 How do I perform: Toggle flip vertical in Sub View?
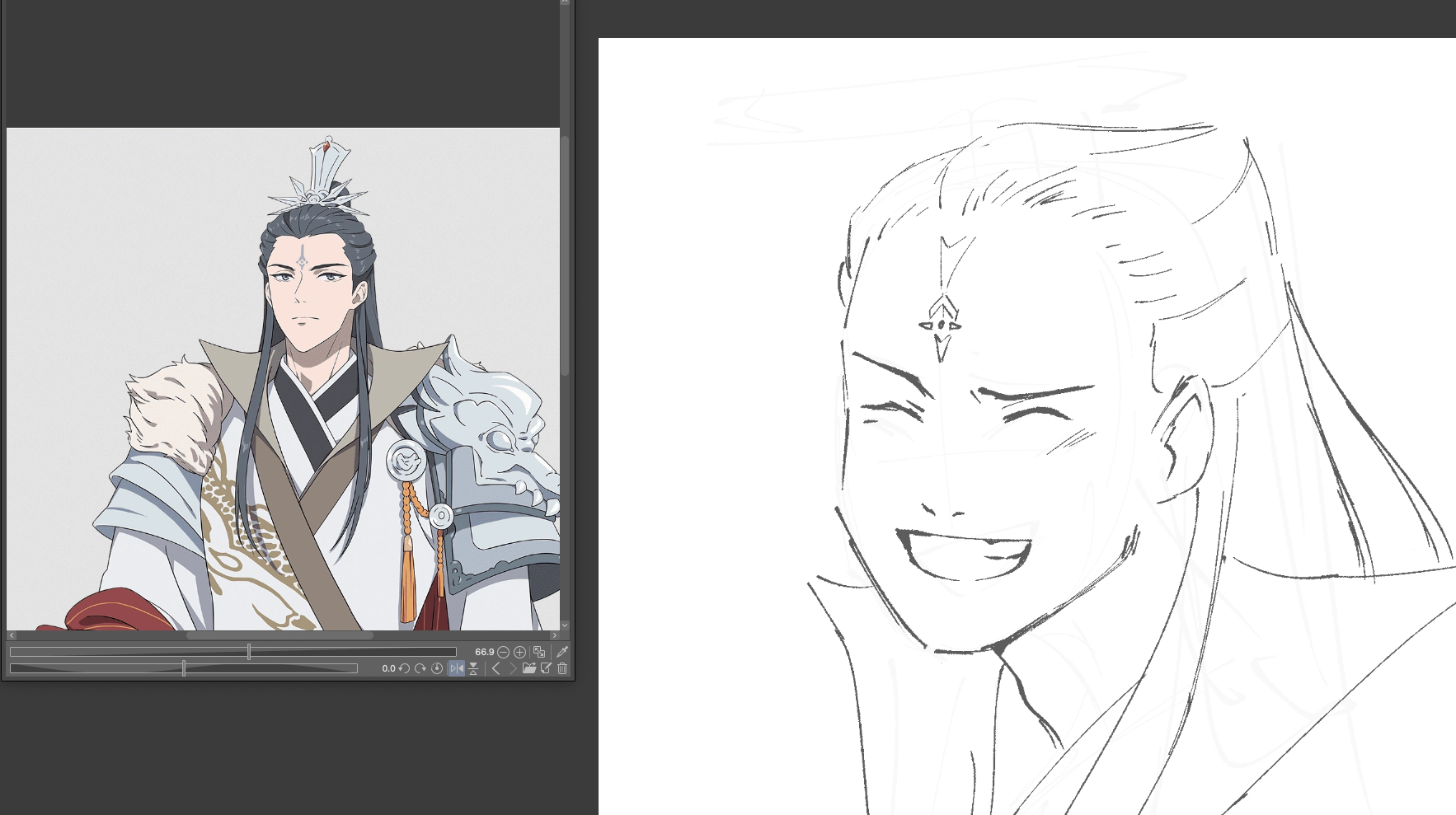(x=473, y=668)
